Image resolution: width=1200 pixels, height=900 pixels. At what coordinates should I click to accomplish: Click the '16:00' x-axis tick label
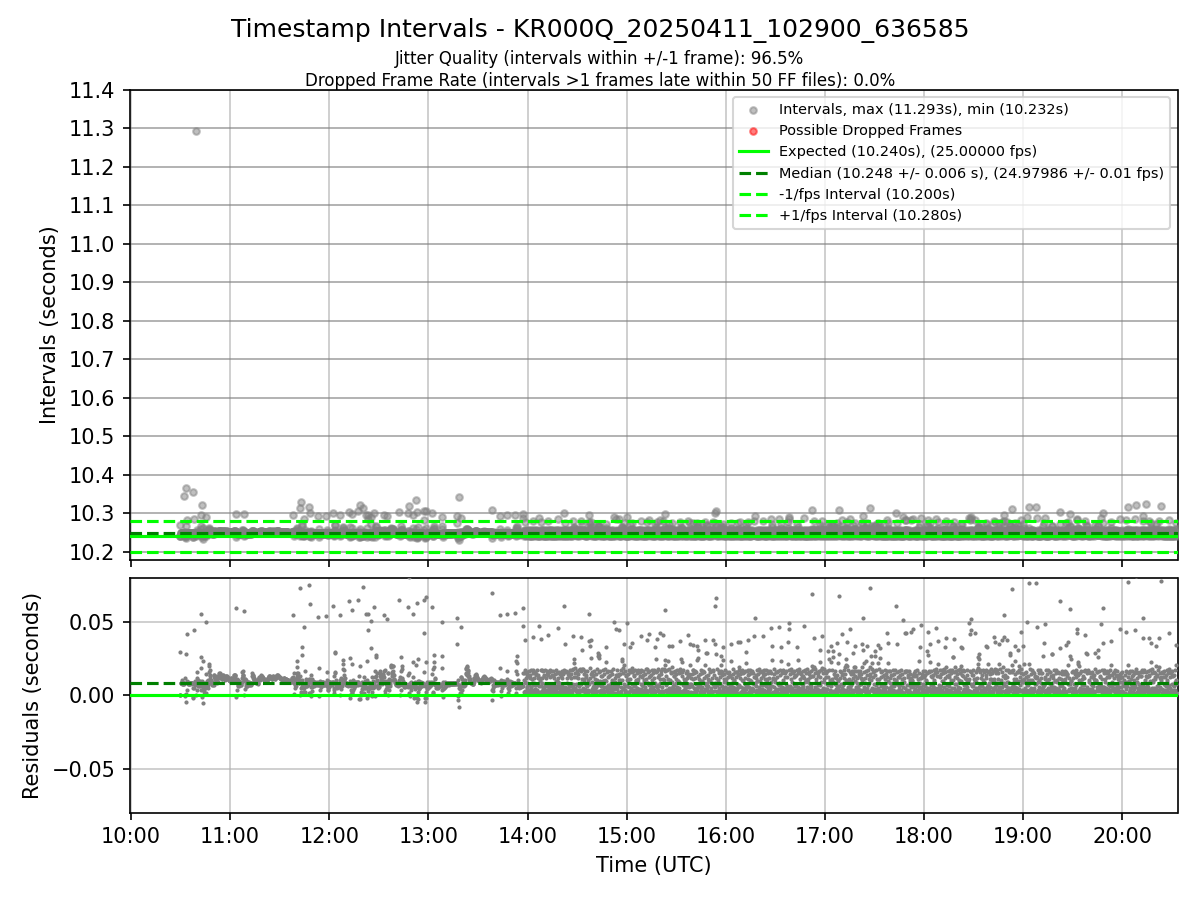tap(725, 835)
